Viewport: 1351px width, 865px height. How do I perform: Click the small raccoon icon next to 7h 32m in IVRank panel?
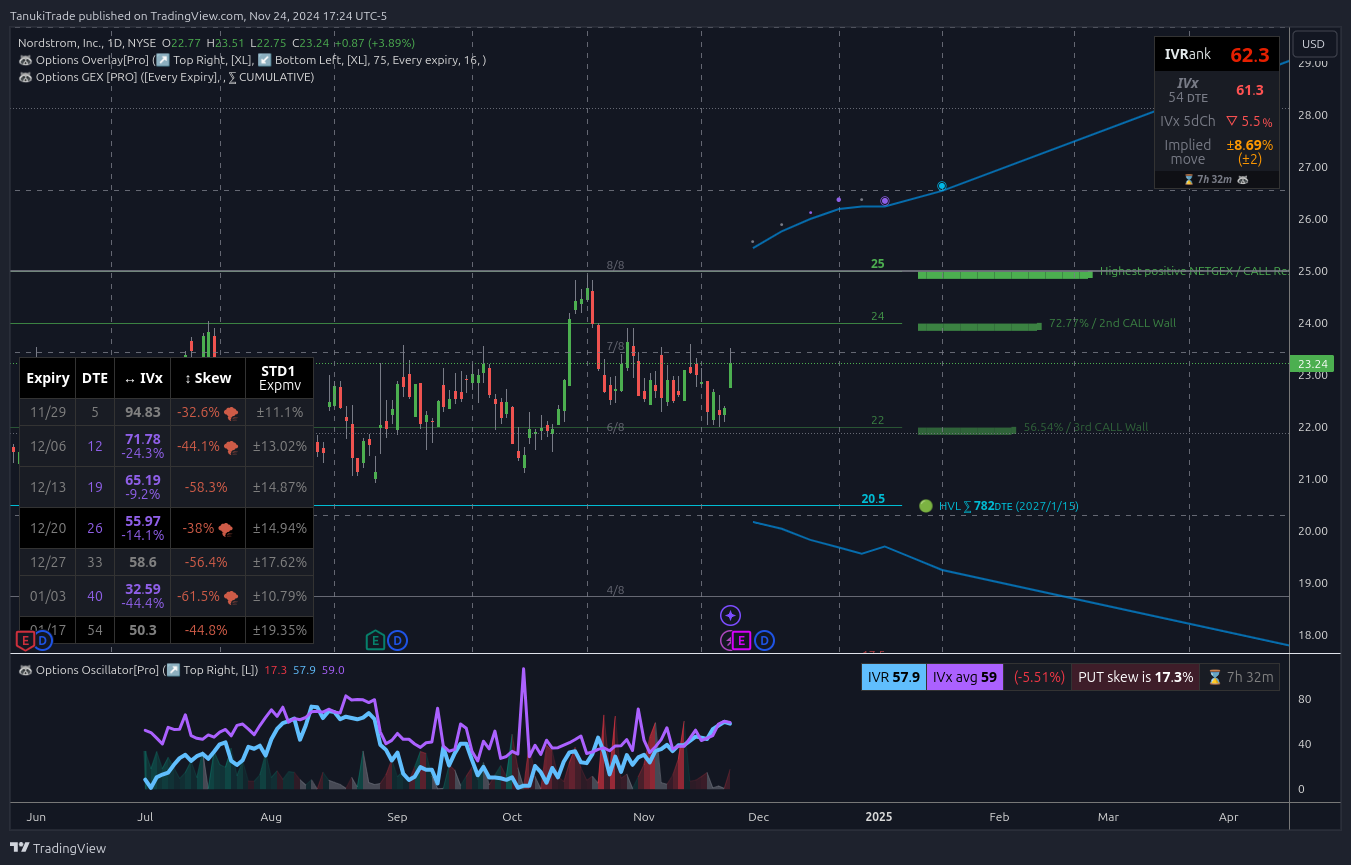pyautogui.click(x=1243, y=180)
